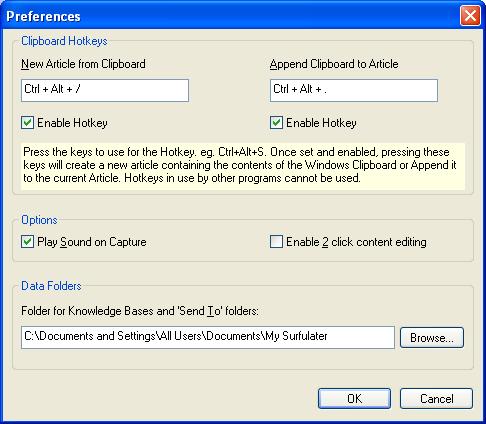Confirm settings with the OK button
Screen dimensions: 486x424
354,398
